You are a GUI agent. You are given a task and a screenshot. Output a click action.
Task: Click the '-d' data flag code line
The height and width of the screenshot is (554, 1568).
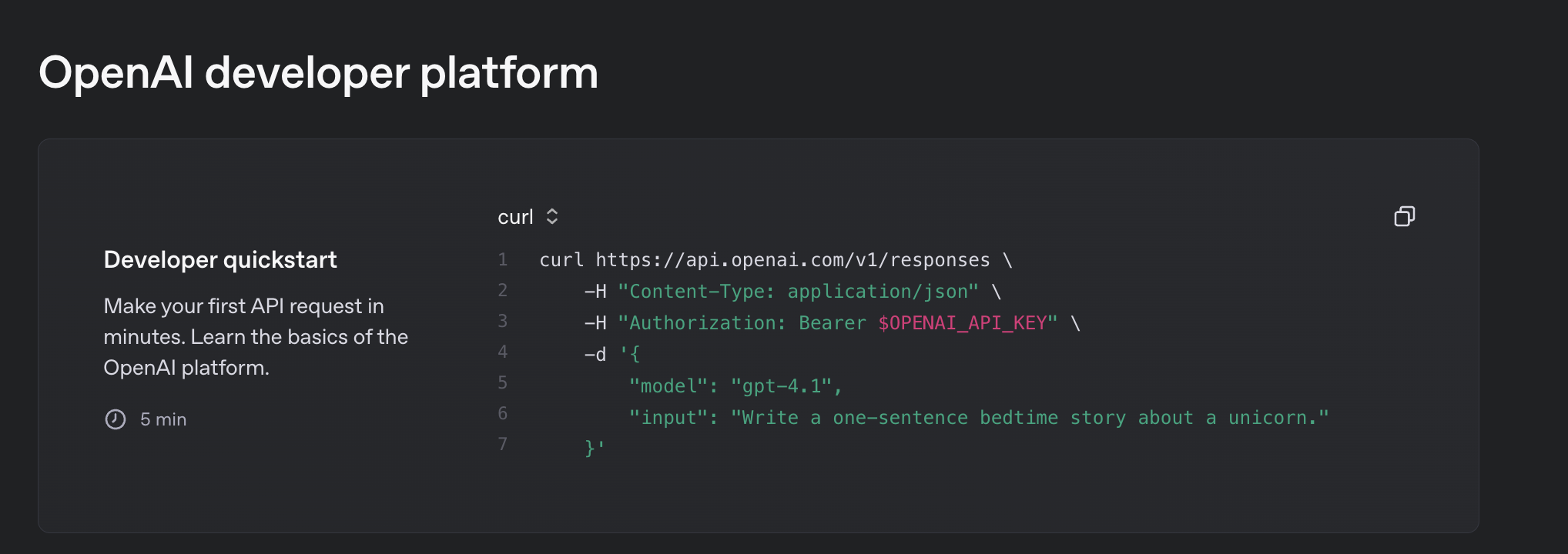[x=612, y=355]
